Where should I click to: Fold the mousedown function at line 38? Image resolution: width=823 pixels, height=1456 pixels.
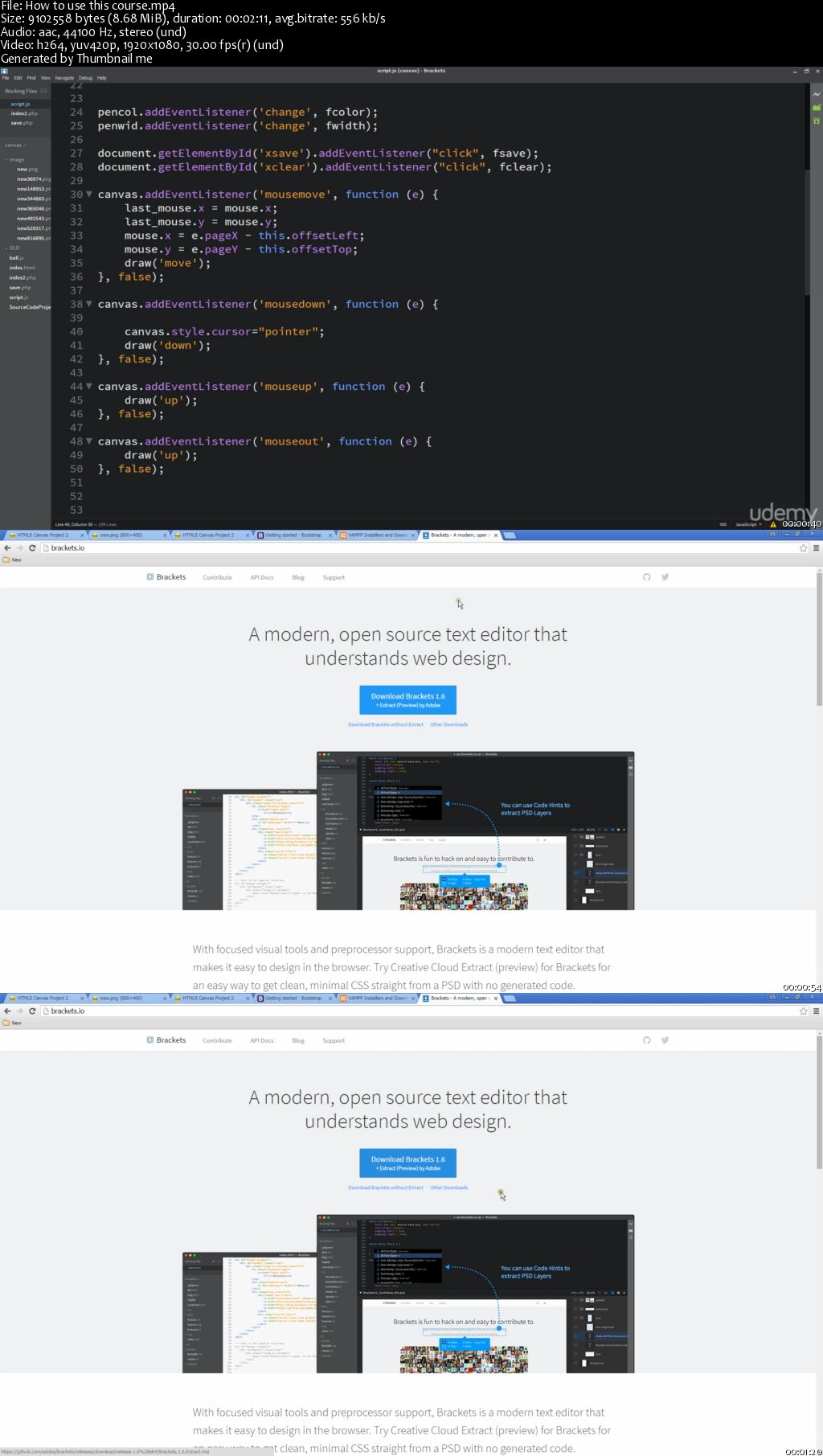[x=89, y=304]
